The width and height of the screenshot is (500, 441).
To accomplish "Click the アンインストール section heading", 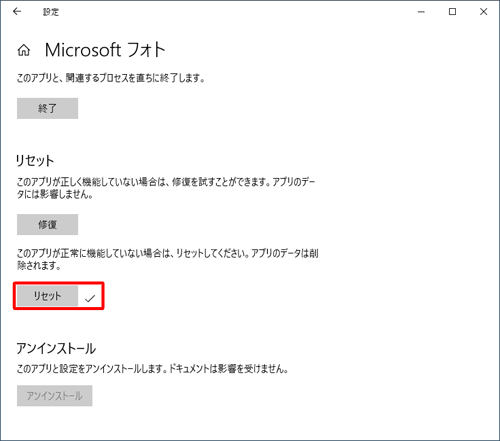I will pyautogui.click(x=56, y=348).
